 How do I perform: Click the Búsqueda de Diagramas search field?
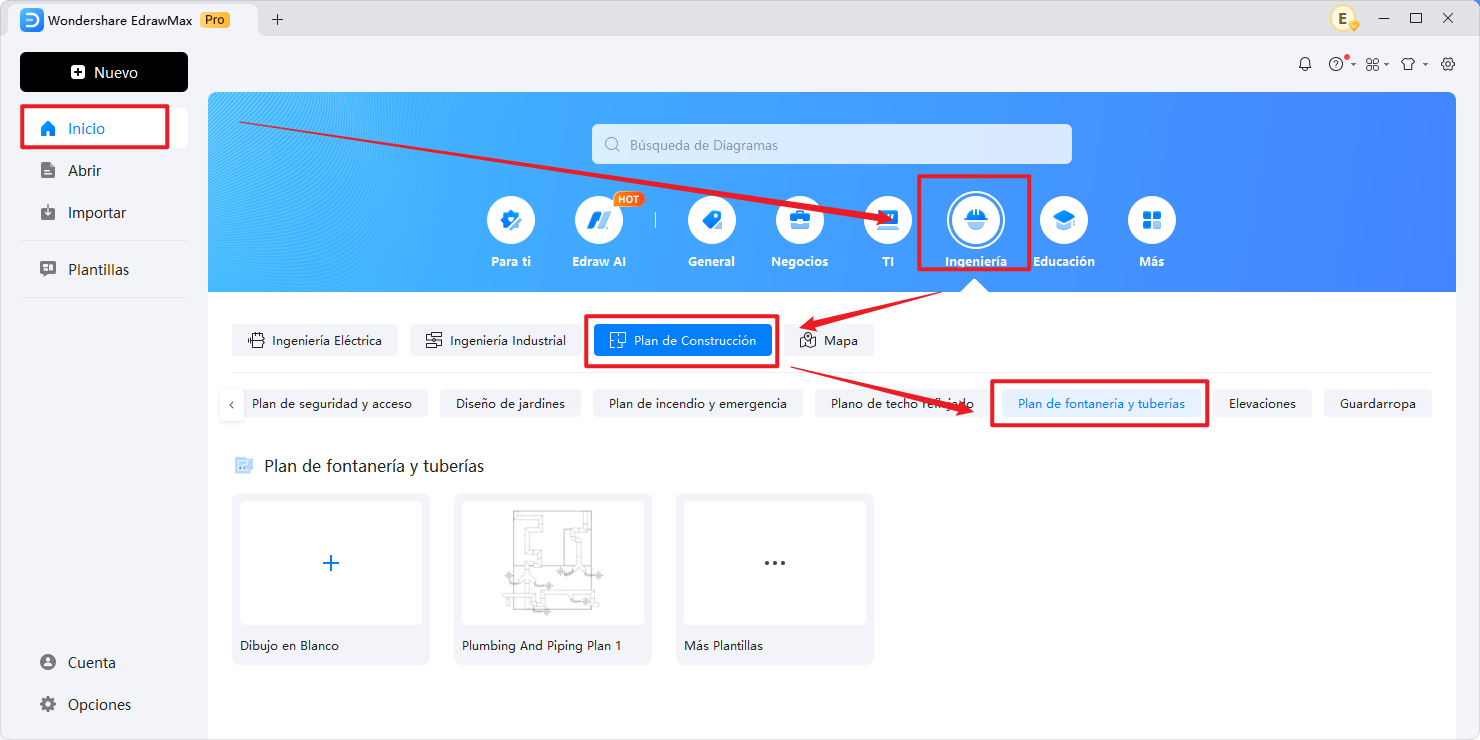832,145
